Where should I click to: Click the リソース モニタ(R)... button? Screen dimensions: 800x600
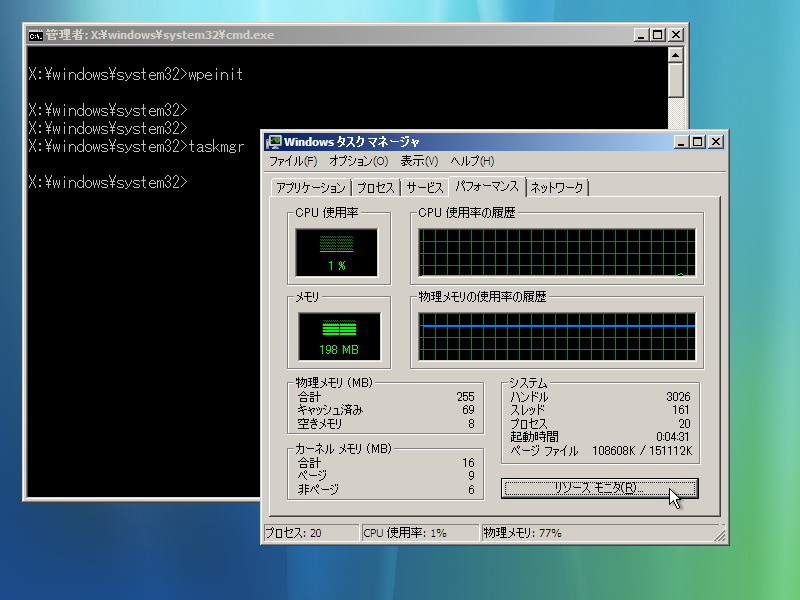click(599, 488)
